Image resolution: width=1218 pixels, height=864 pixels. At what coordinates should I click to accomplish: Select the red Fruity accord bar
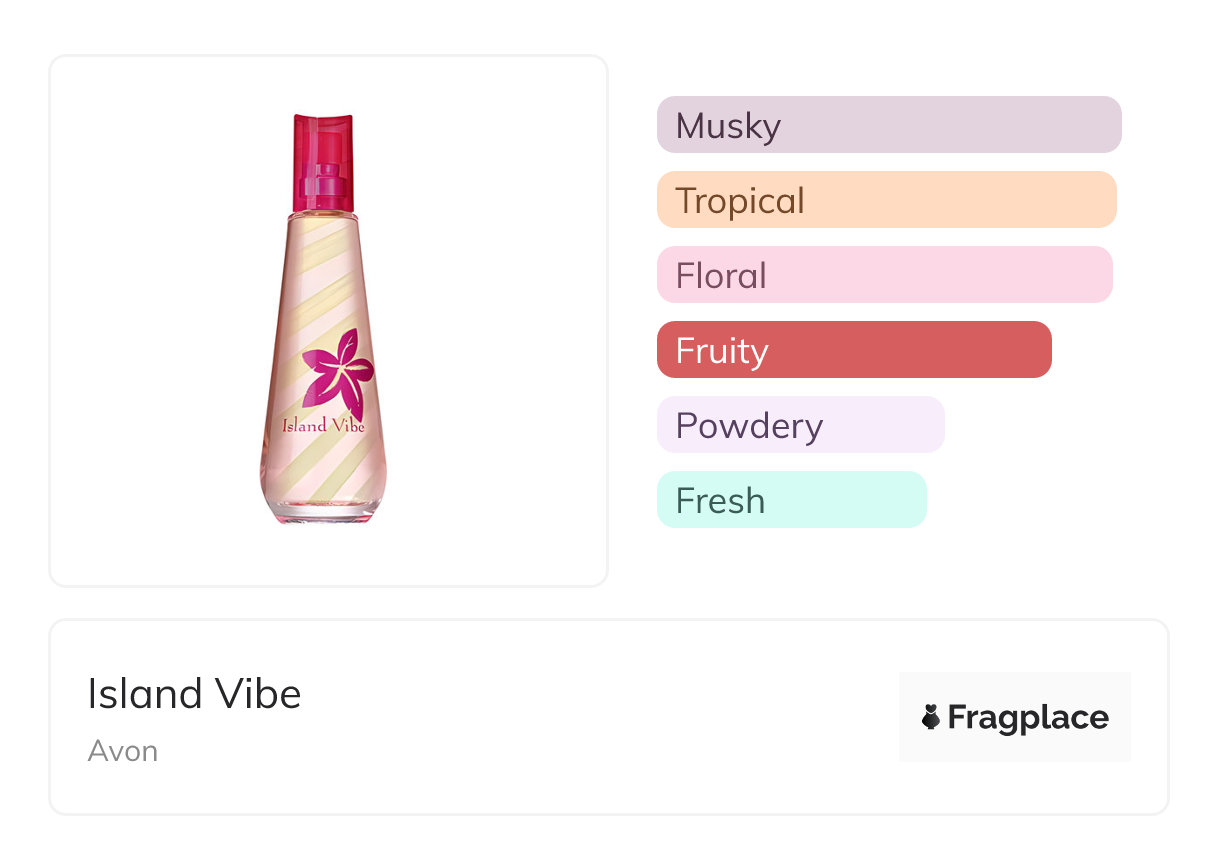pos(854,350)
